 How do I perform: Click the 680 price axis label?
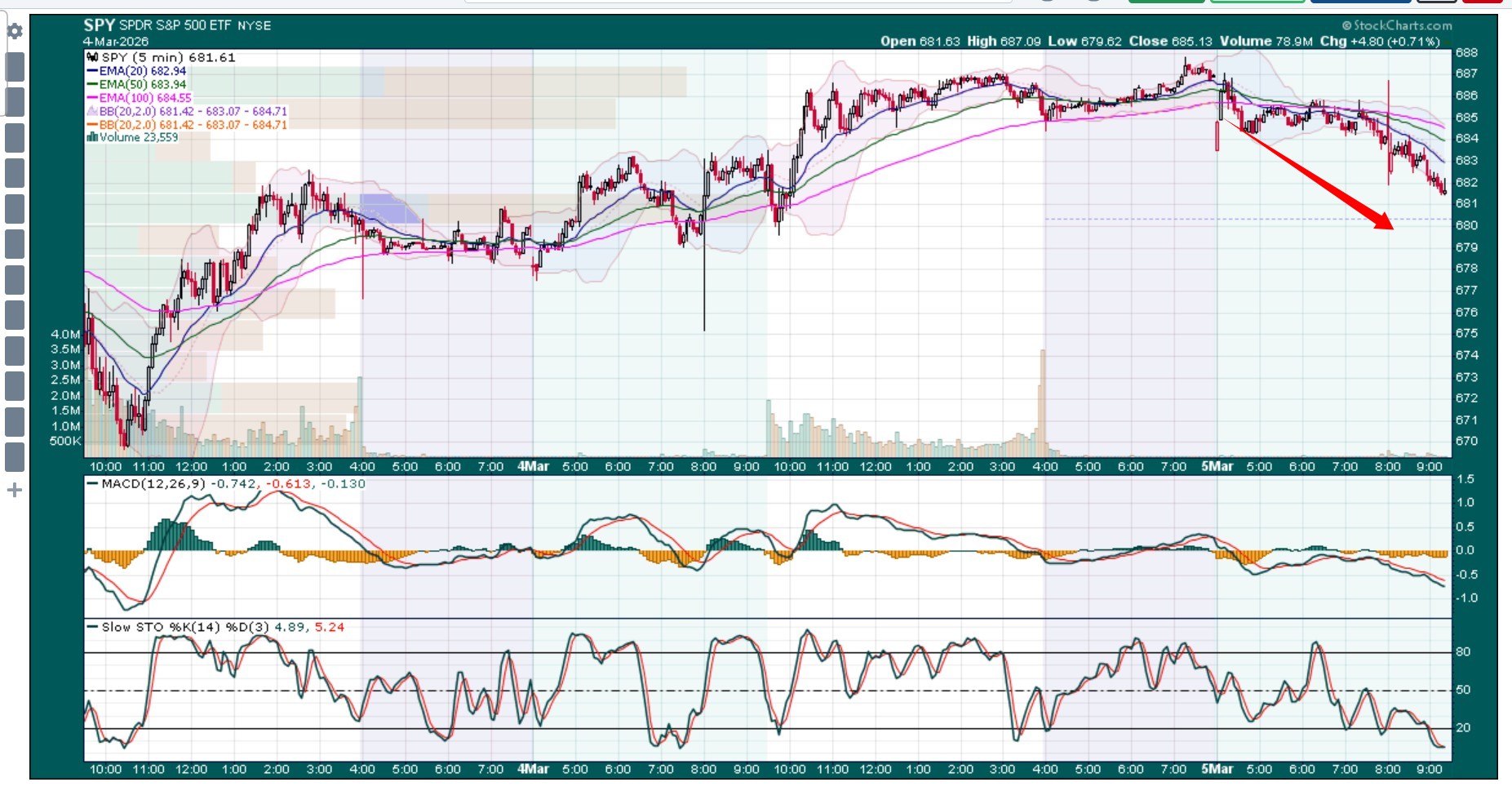(x=1466, y=225)
